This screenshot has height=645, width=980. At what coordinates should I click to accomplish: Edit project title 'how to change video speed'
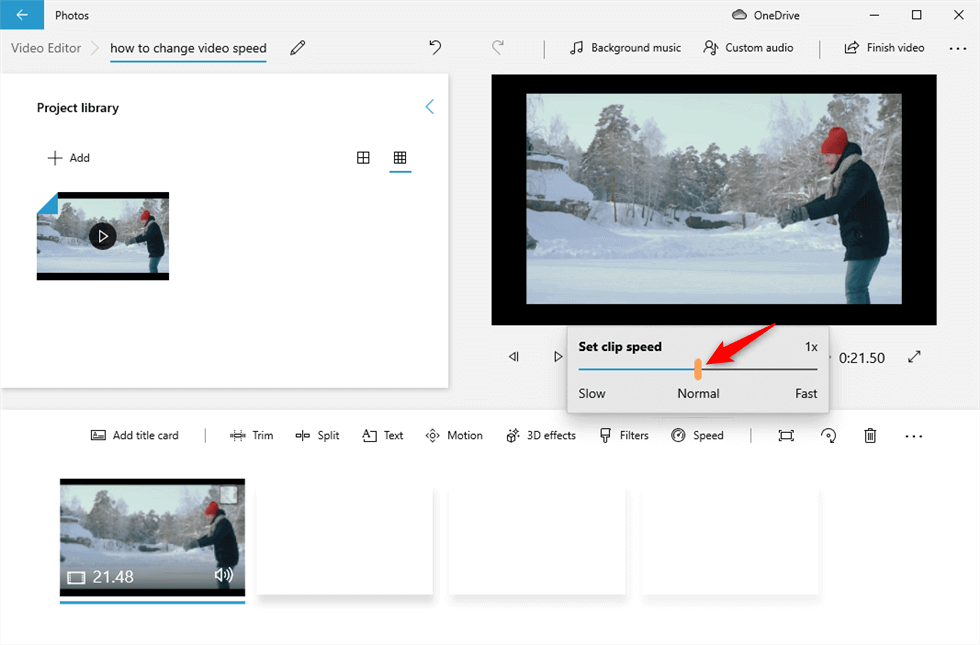(x=188, y=48)
